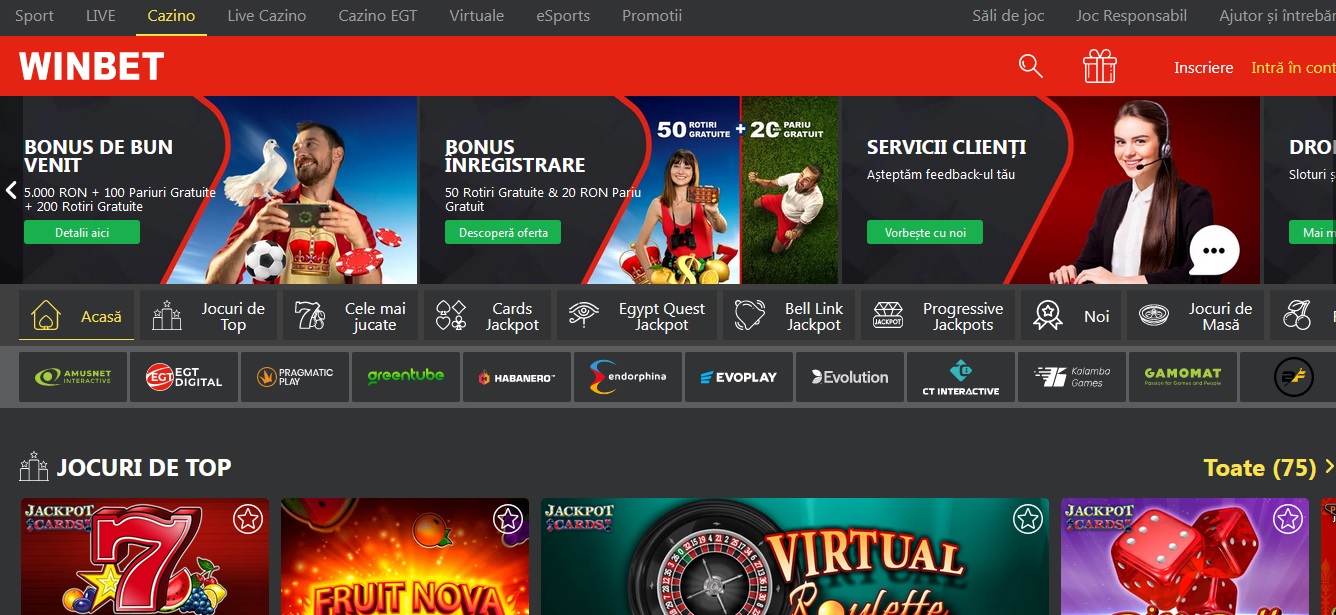Select Evoplay provider
The height and width of the screenshot is (615, 1336).
(739, 377)
